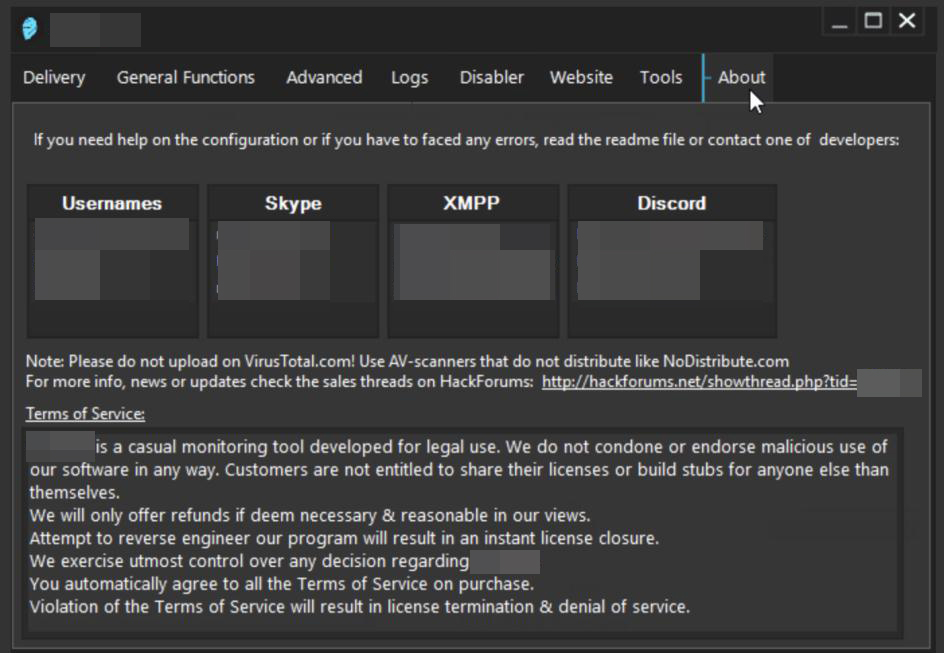The image size is (944, 653).
Task: Minimize the application window
Action: 840,22
